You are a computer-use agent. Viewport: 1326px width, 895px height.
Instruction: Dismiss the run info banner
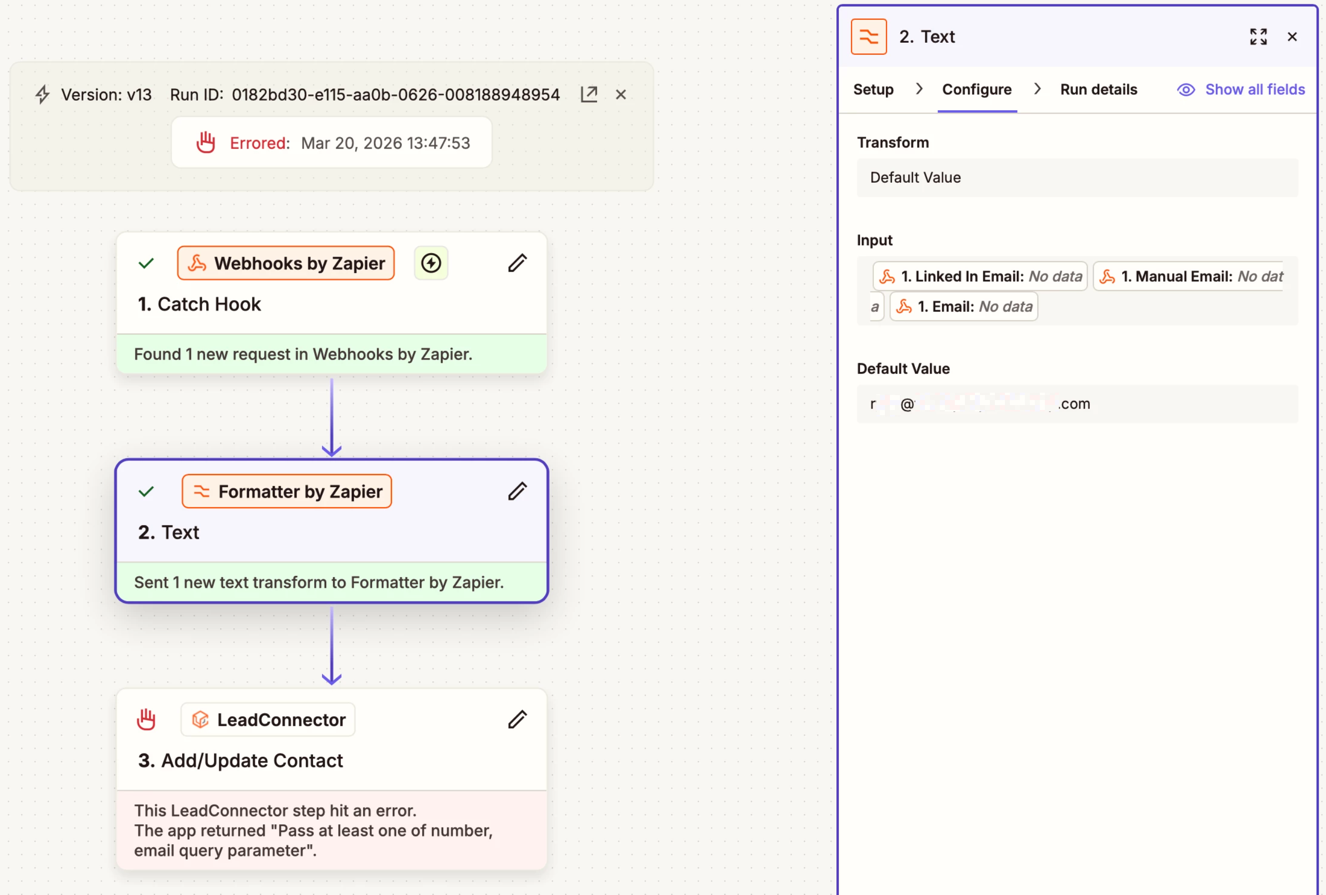pyautogui.click(x=621, y=94)
